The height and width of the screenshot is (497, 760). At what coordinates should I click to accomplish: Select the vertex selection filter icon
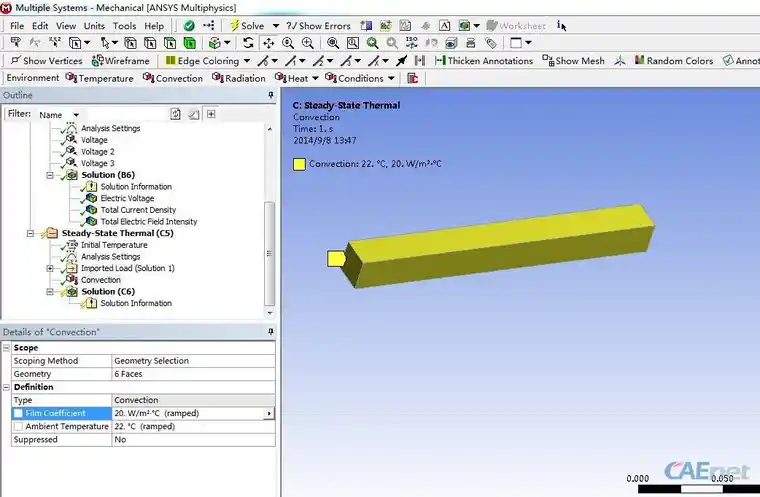[x=130, y=43]
